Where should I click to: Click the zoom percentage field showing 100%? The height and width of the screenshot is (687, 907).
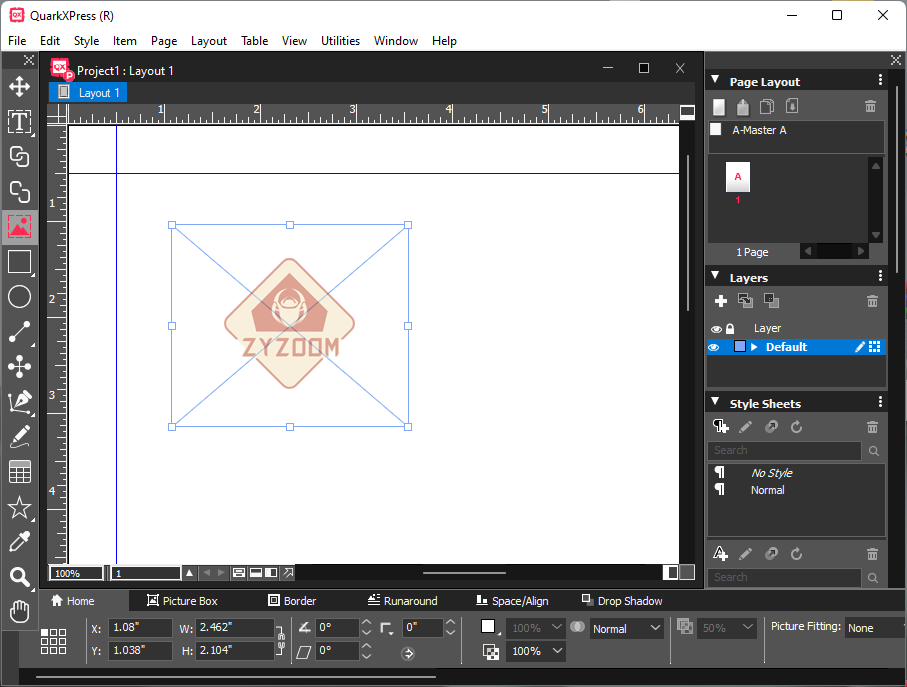point(76,574)
